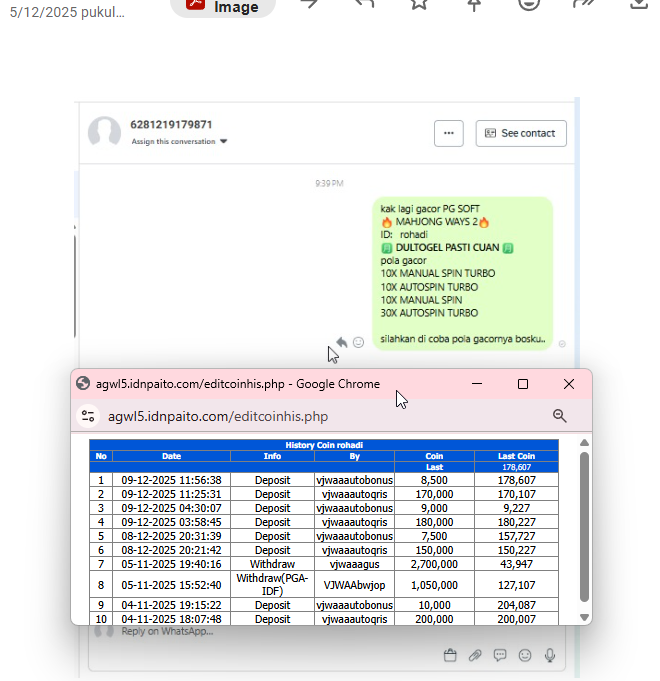Click the 5/12/2025 pukul date text

click(x=67, y=12)
